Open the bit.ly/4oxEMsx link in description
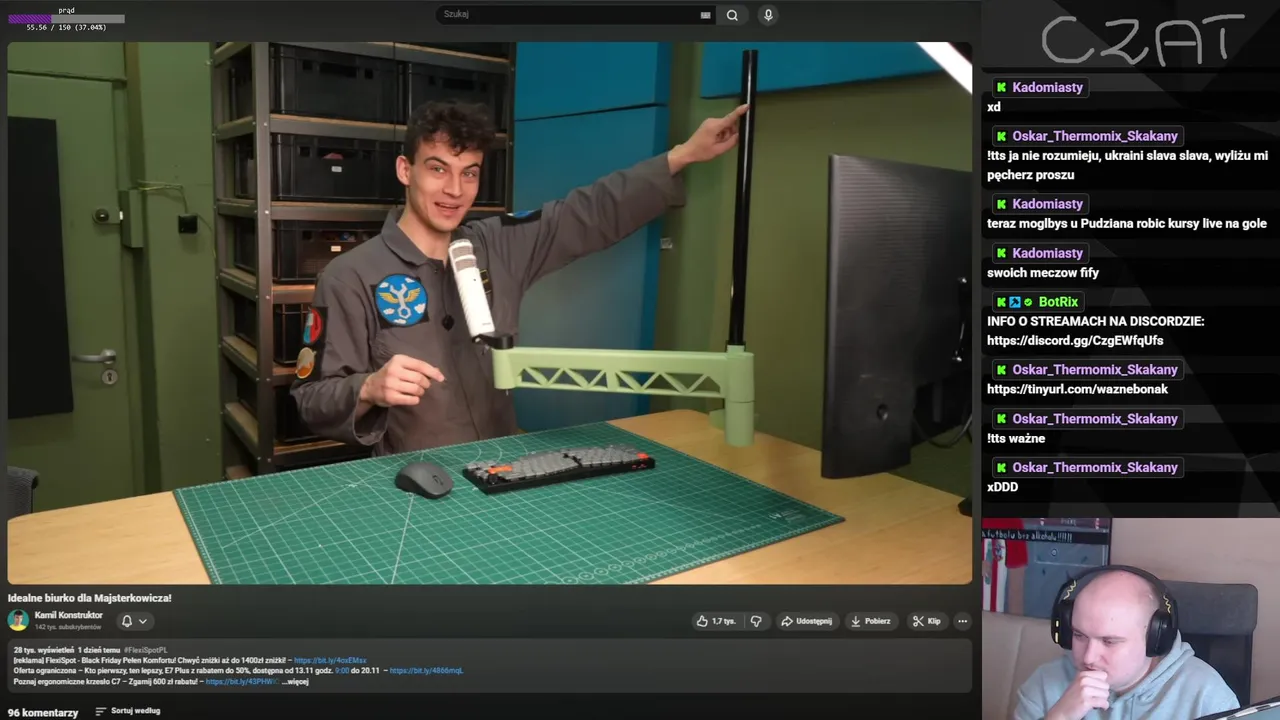 [x=330, y=660]
